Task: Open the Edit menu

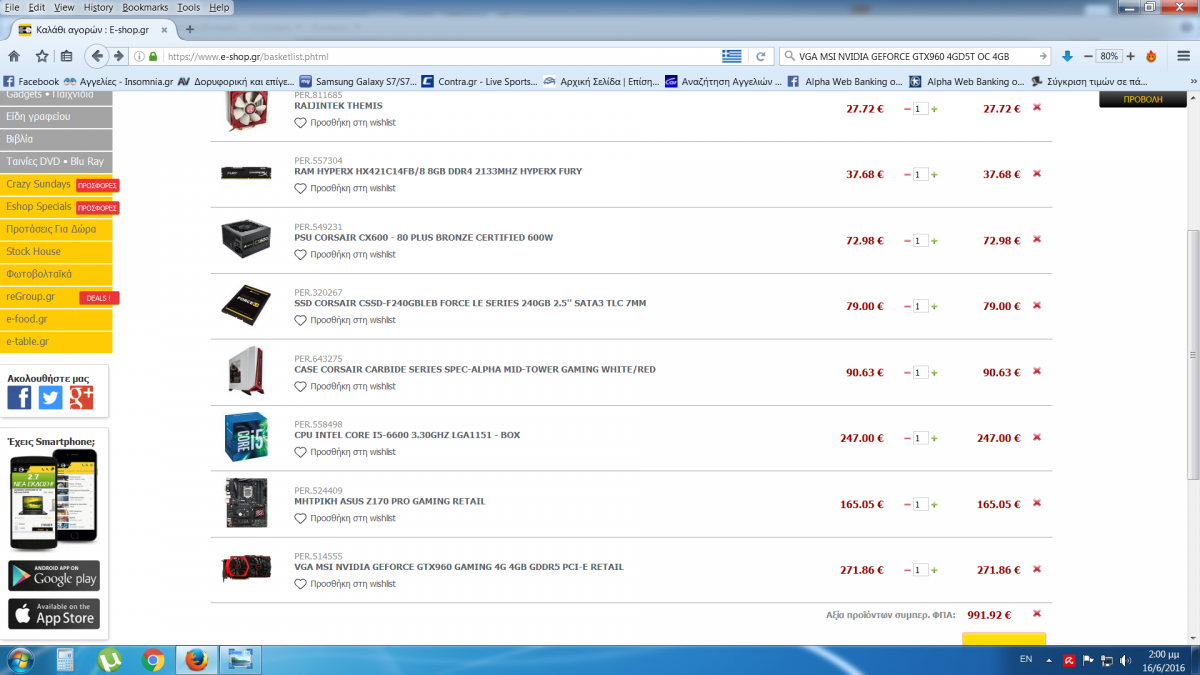Action: [x=37, y=7]
